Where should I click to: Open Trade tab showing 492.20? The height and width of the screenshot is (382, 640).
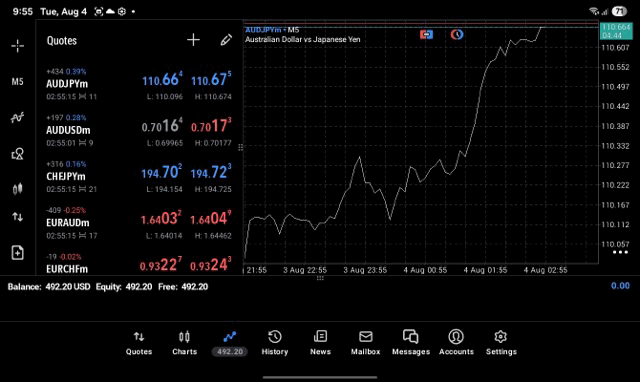pyautogui.click(x=230, y=343)
